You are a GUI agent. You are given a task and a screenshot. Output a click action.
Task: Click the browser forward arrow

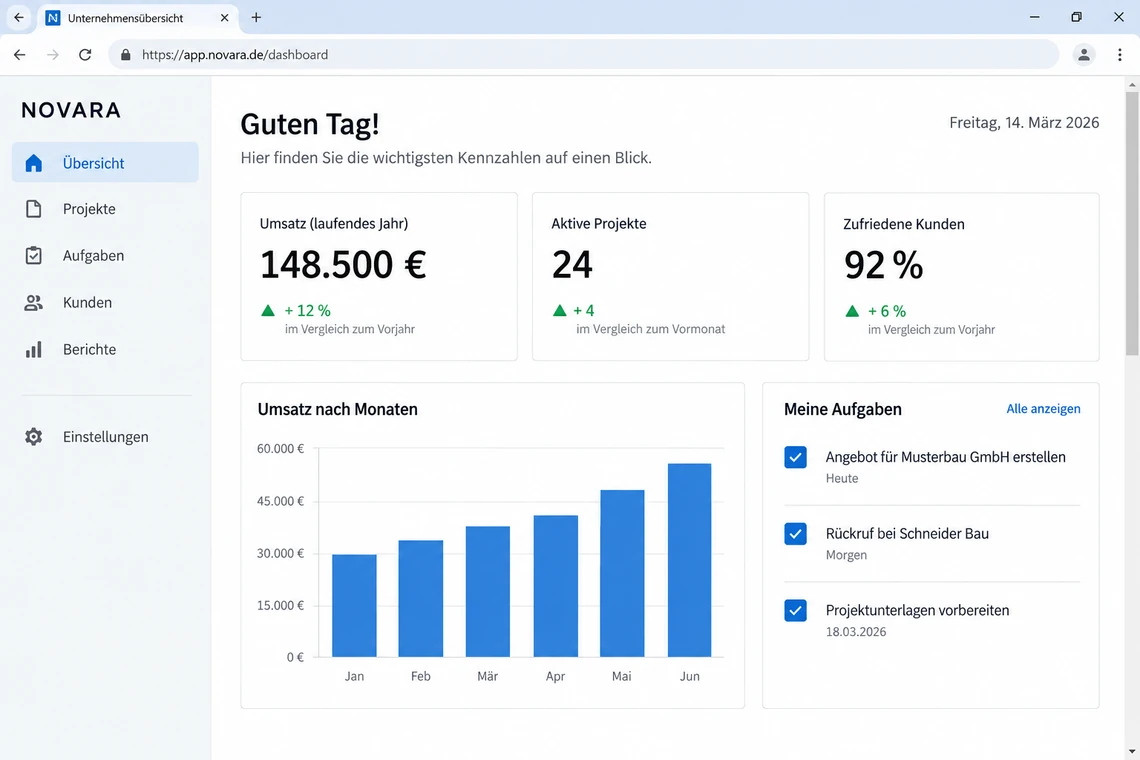coord(52,55)
